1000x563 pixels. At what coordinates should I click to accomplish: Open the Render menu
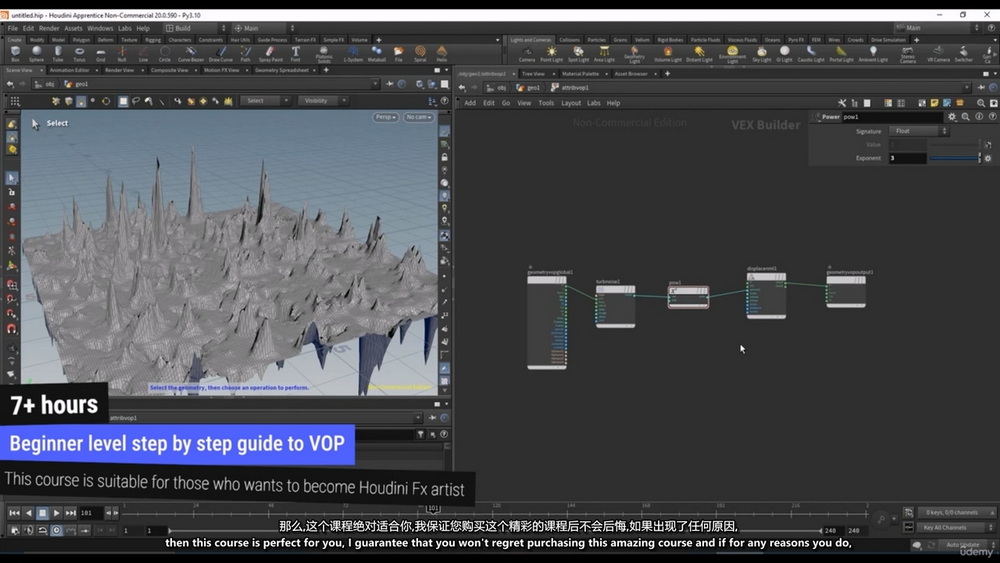pyautogui.click(x=49, y=28)
